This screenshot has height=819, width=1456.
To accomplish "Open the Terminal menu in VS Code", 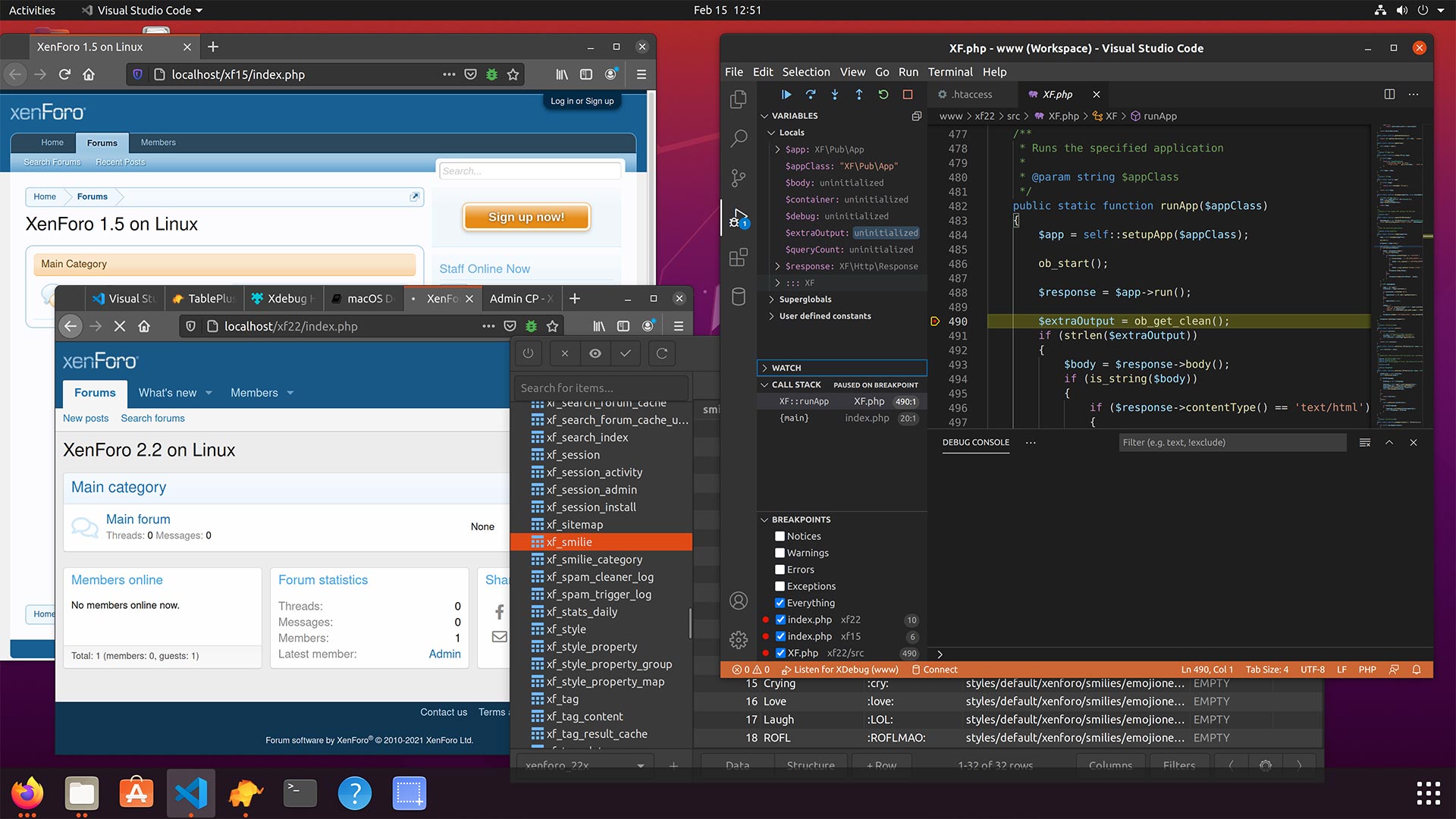I will coord(950,71).
